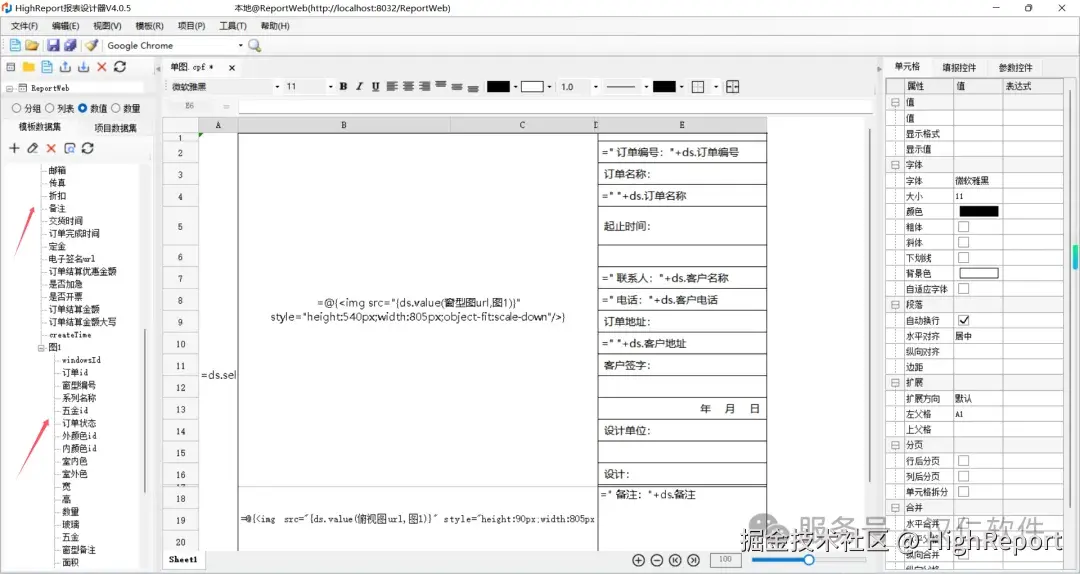Click the zoom slider handle
The width and height of the screenshot is (1080, 574).
click(x=809, y=560)
